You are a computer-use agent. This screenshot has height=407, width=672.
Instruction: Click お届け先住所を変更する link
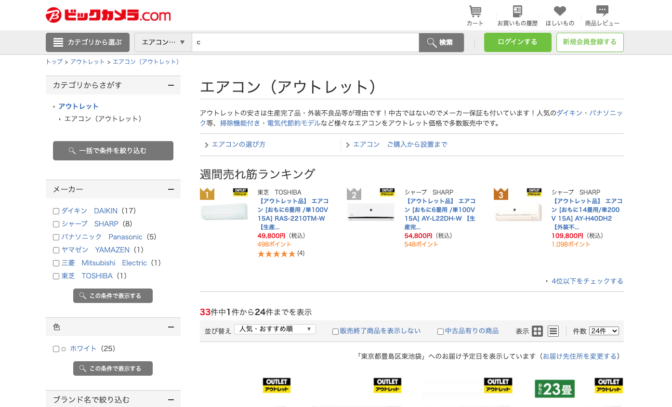tap(580, 356)
